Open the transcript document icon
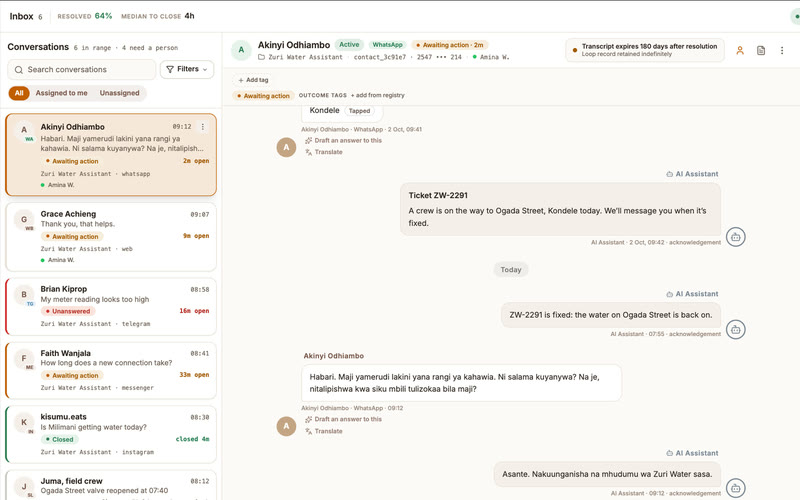Screen dimensions: 800x500 [x=761, y=51]
